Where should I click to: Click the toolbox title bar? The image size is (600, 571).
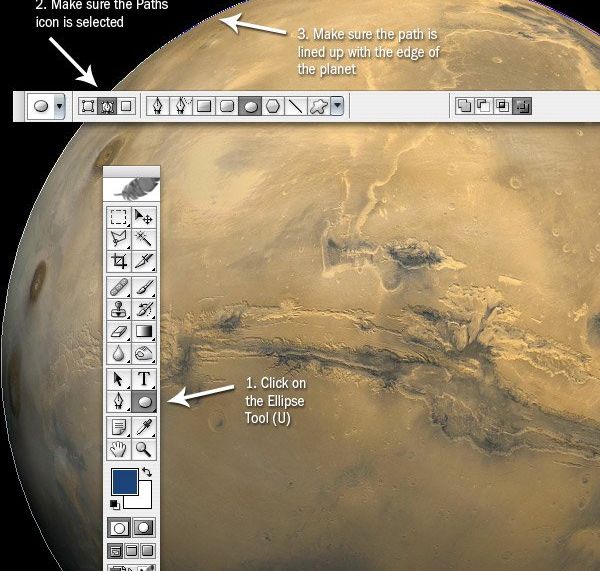pos(132,171)
